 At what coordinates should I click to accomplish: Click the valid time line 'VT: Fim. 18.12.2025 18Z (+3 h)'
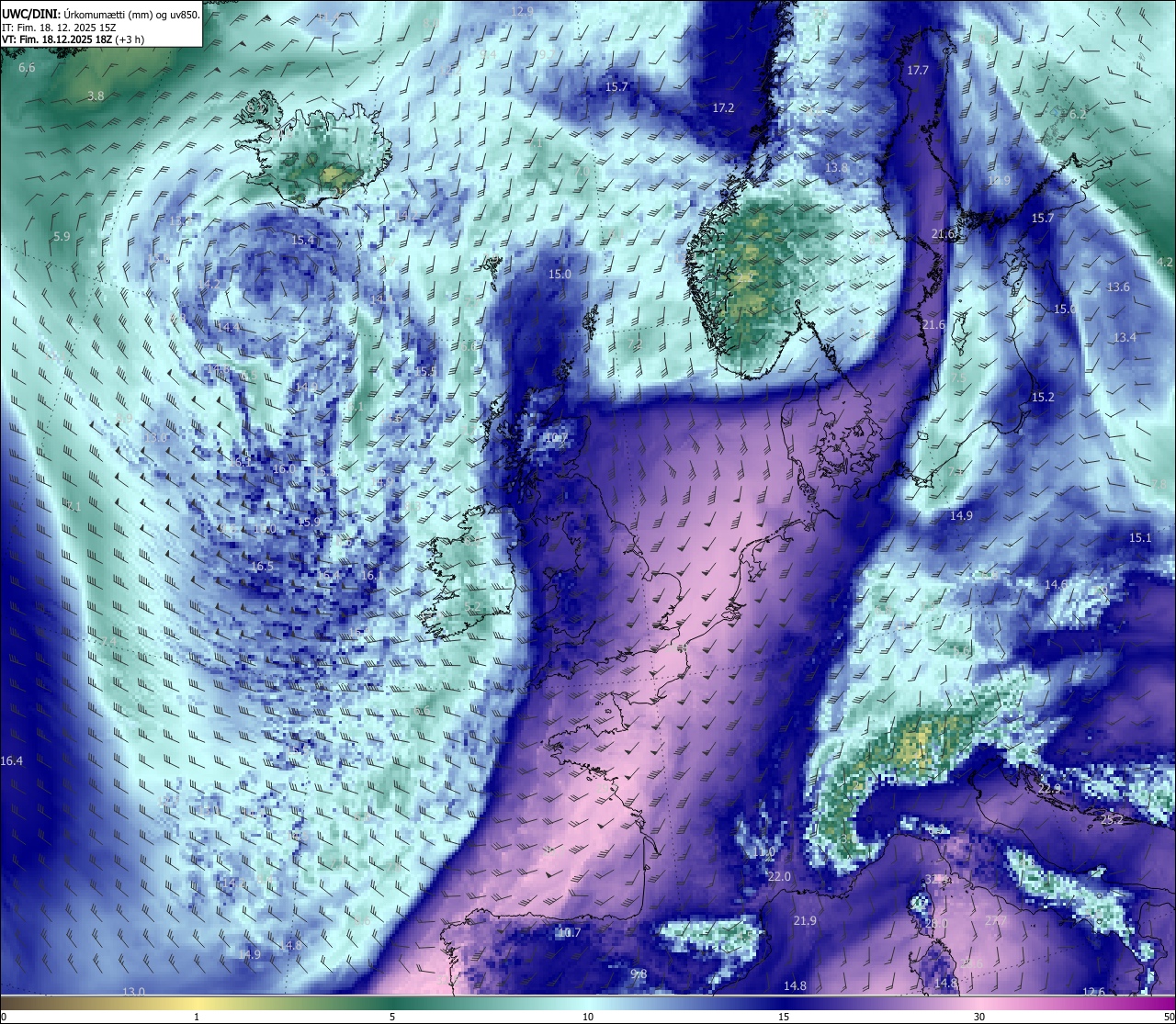tap(73, 39)
